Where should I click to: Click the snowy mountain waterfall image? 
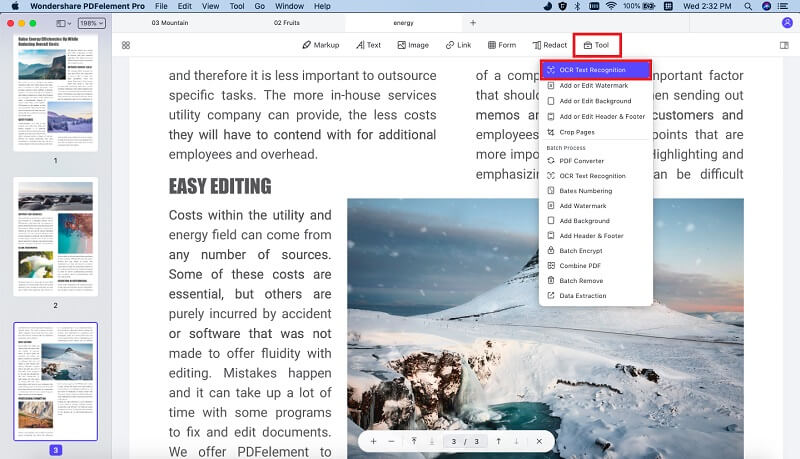545,328
